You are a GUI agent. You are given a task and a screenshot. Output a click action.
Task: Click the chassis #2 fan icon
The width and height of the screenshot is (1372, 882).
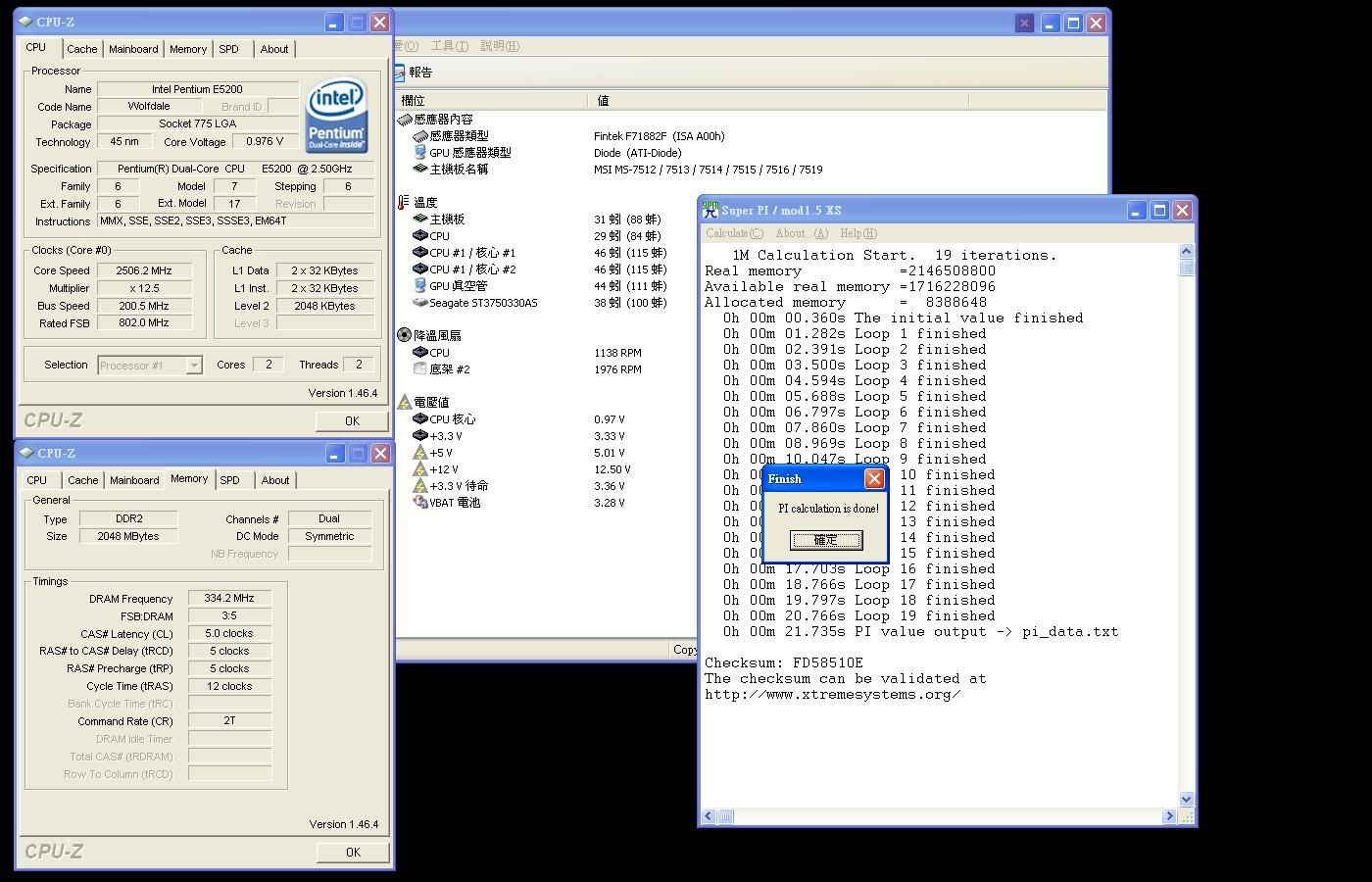[x=420, y=368]
